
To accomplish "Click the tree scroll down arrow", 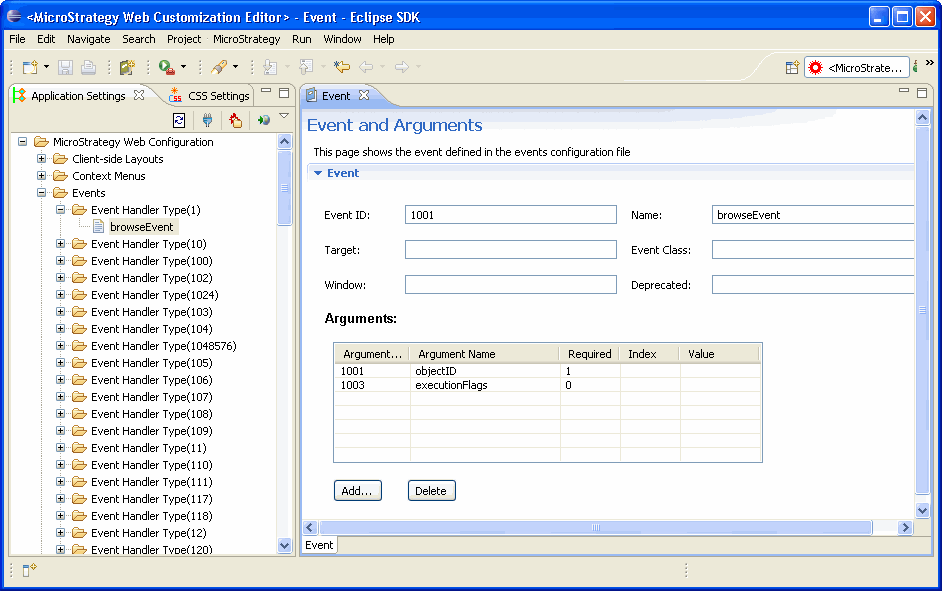I will 285,545.
